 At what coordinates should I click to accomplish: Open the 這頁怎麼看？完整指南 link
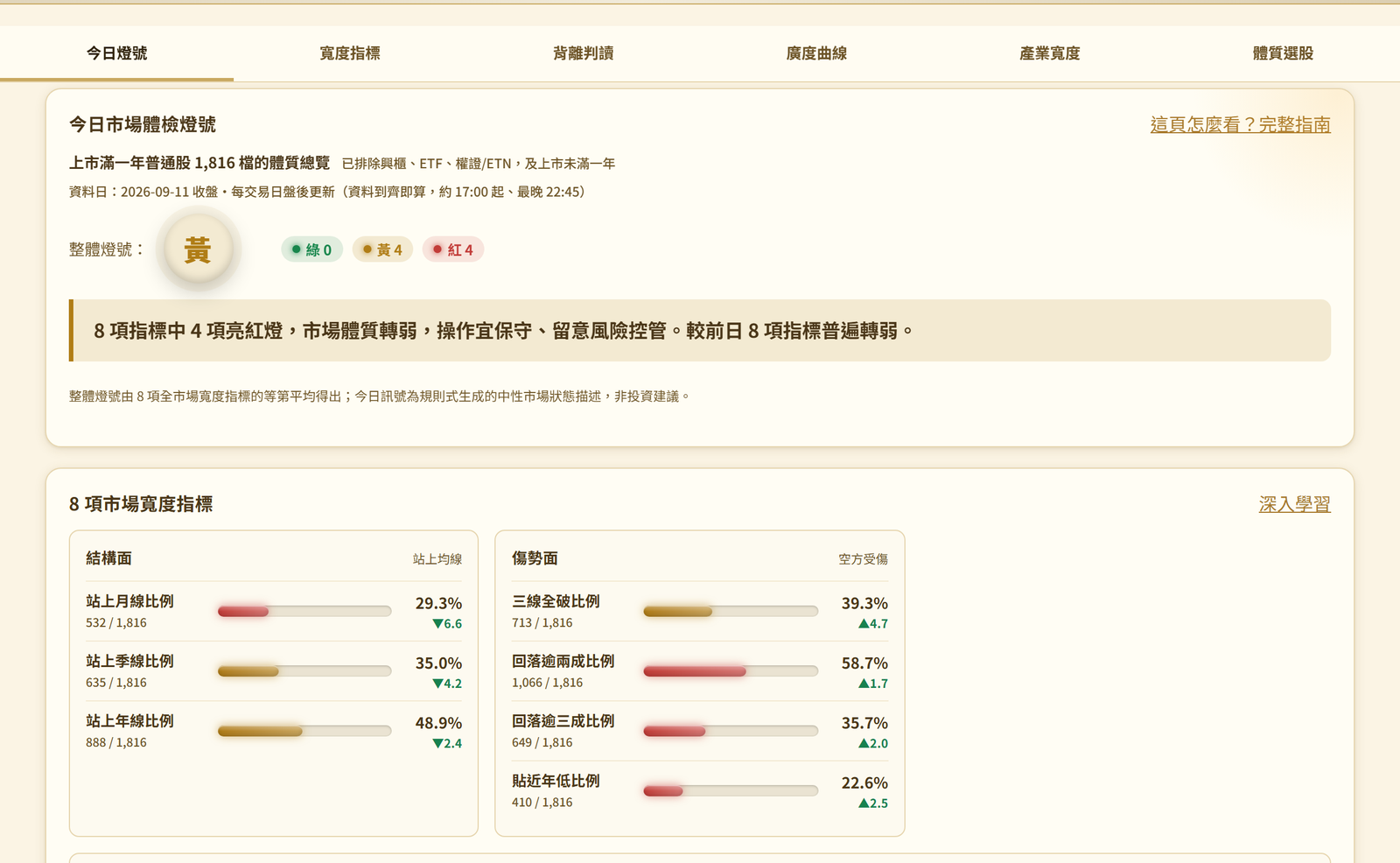[1240, 124]
